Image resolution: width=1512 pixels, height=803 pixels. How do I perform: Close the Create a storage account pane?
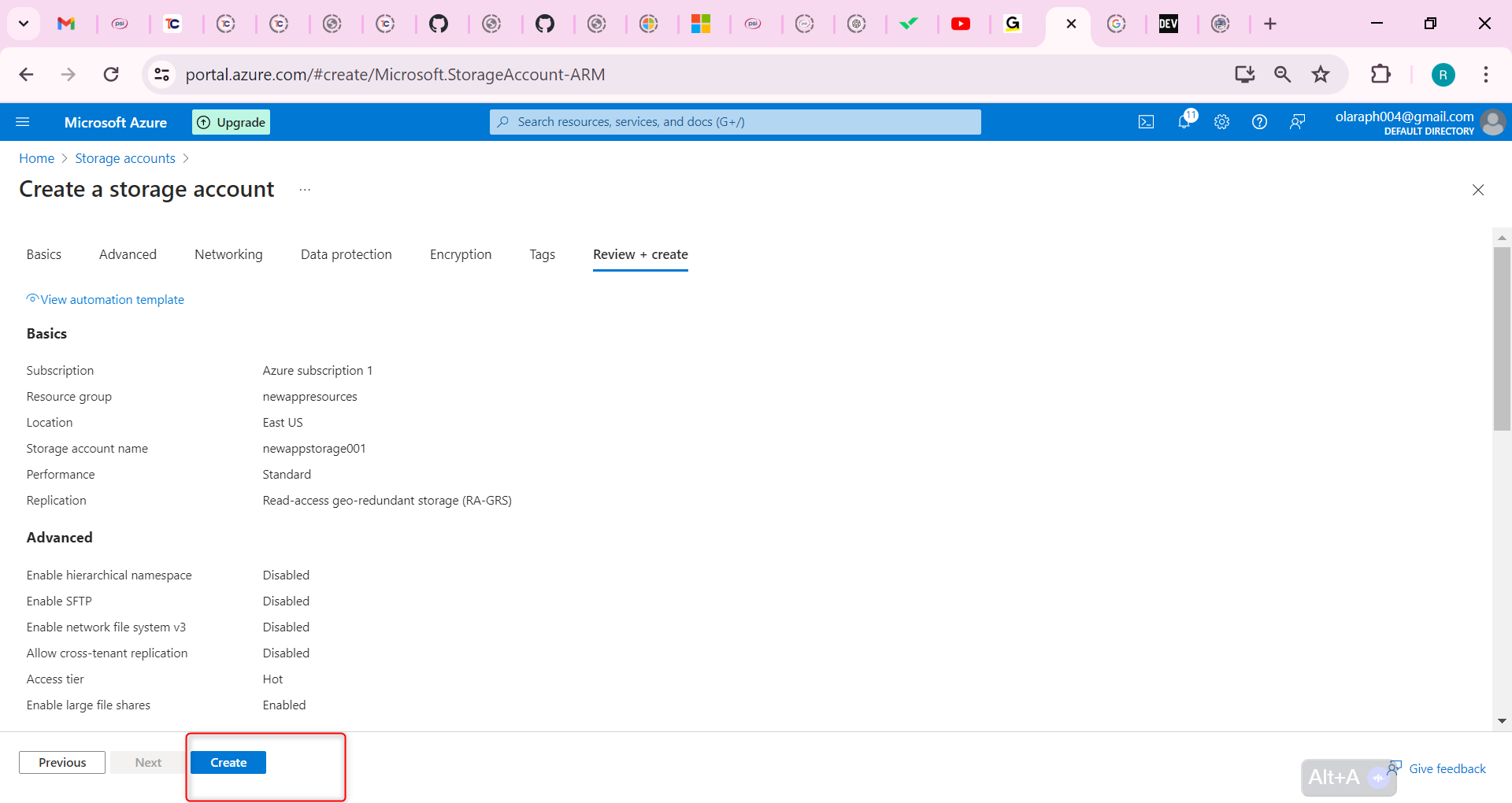[x=1477, y=190]
